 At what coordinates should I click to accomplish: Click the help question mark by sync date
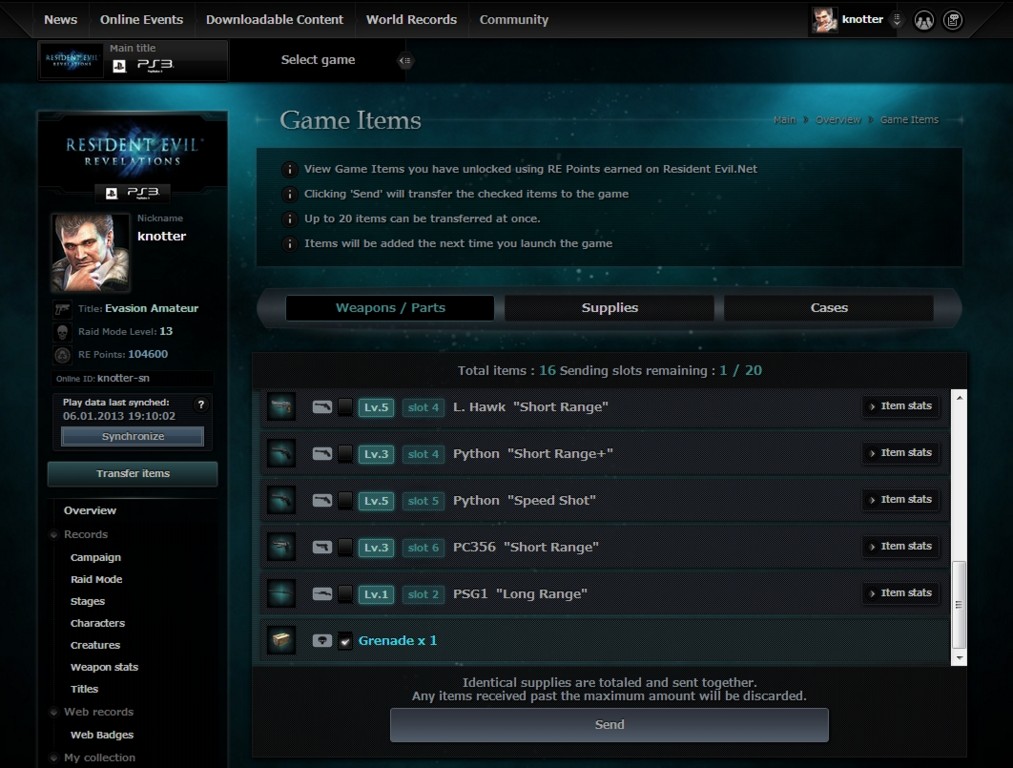pos(201,404)
